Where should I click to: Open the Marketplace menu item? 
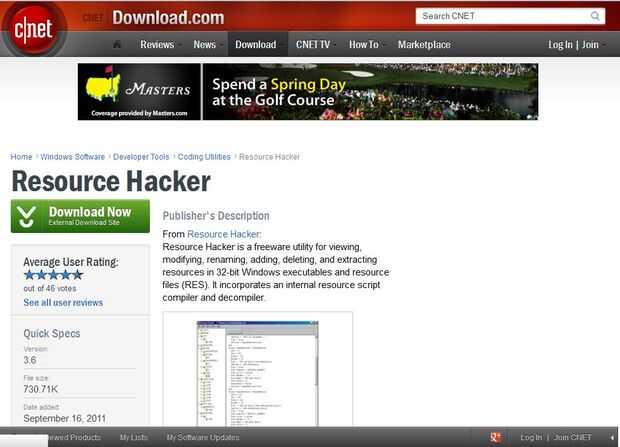point(424,45)
